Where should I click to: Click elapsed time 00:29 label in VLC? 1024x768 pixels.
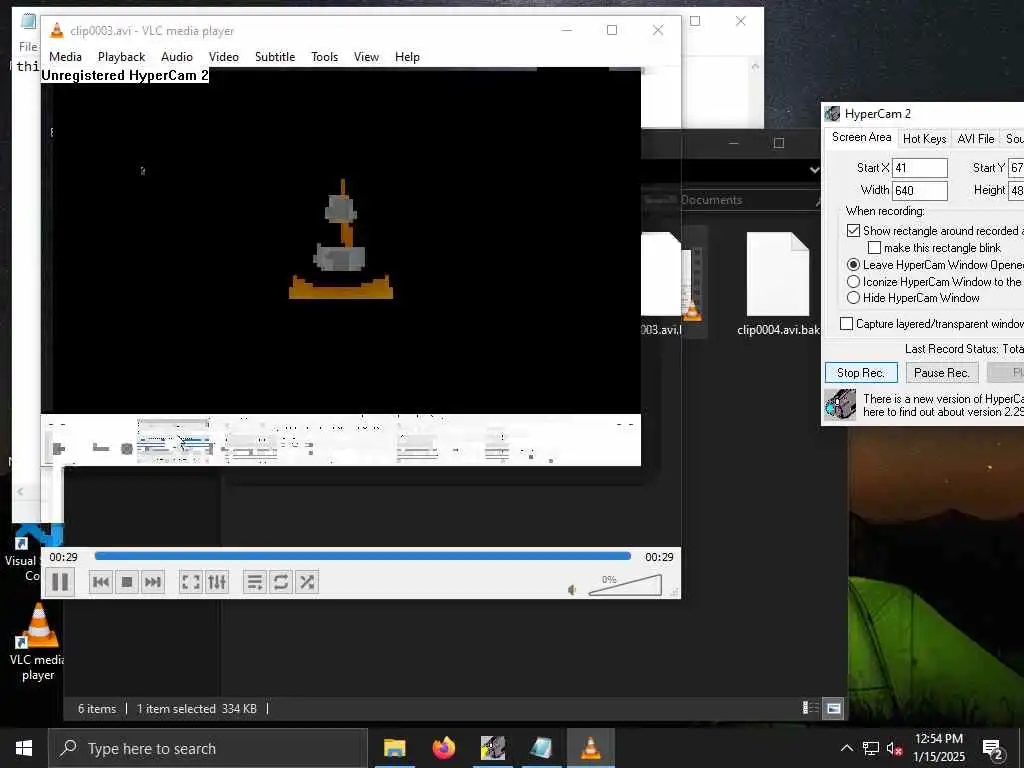(x=63, y=557)
